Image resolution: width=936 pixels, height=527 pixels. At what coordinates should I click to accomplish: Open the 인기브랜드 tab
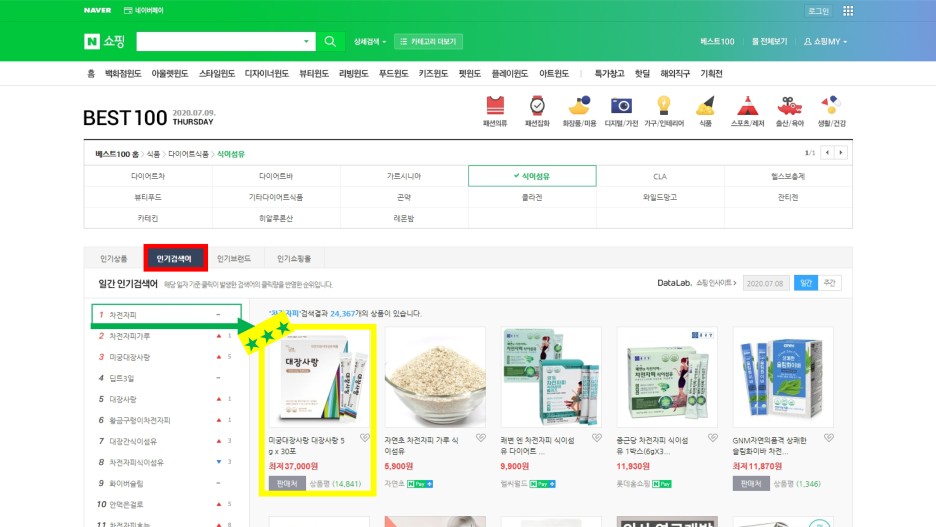click(x=233, y=258)
